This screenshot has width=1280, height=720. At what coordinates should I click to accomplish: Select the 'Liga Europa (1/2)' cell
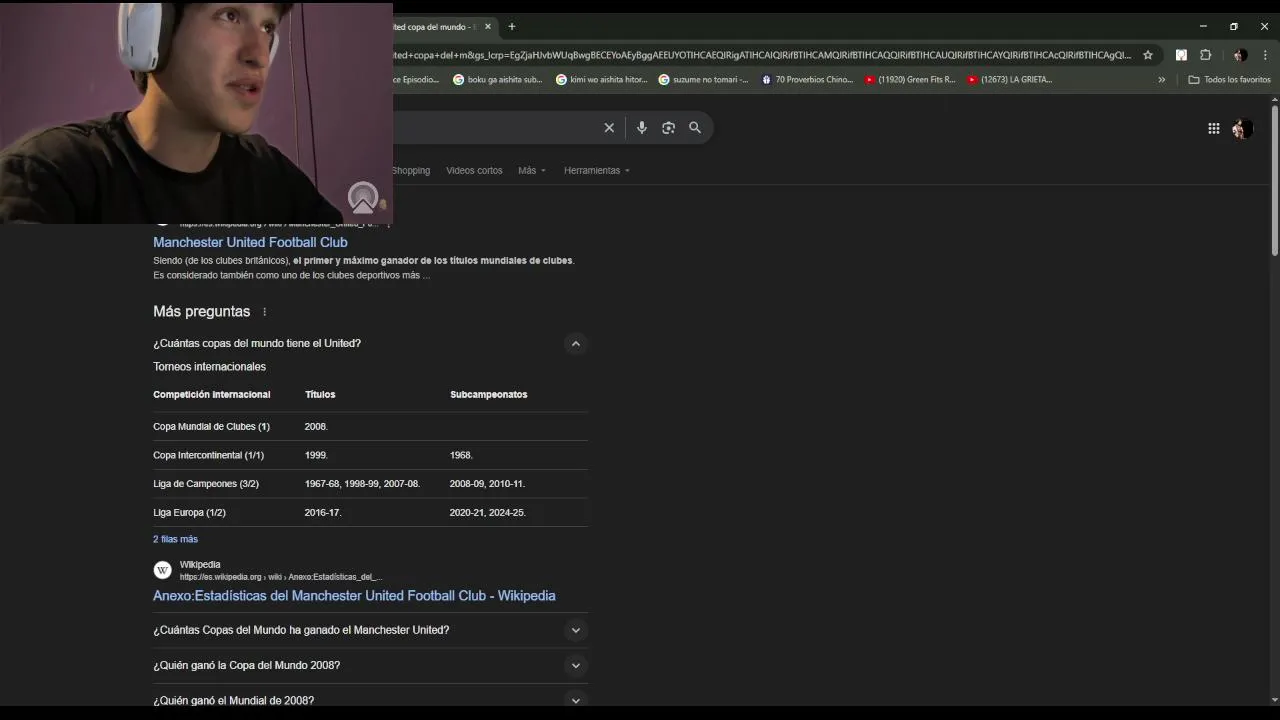pos(189,513)
